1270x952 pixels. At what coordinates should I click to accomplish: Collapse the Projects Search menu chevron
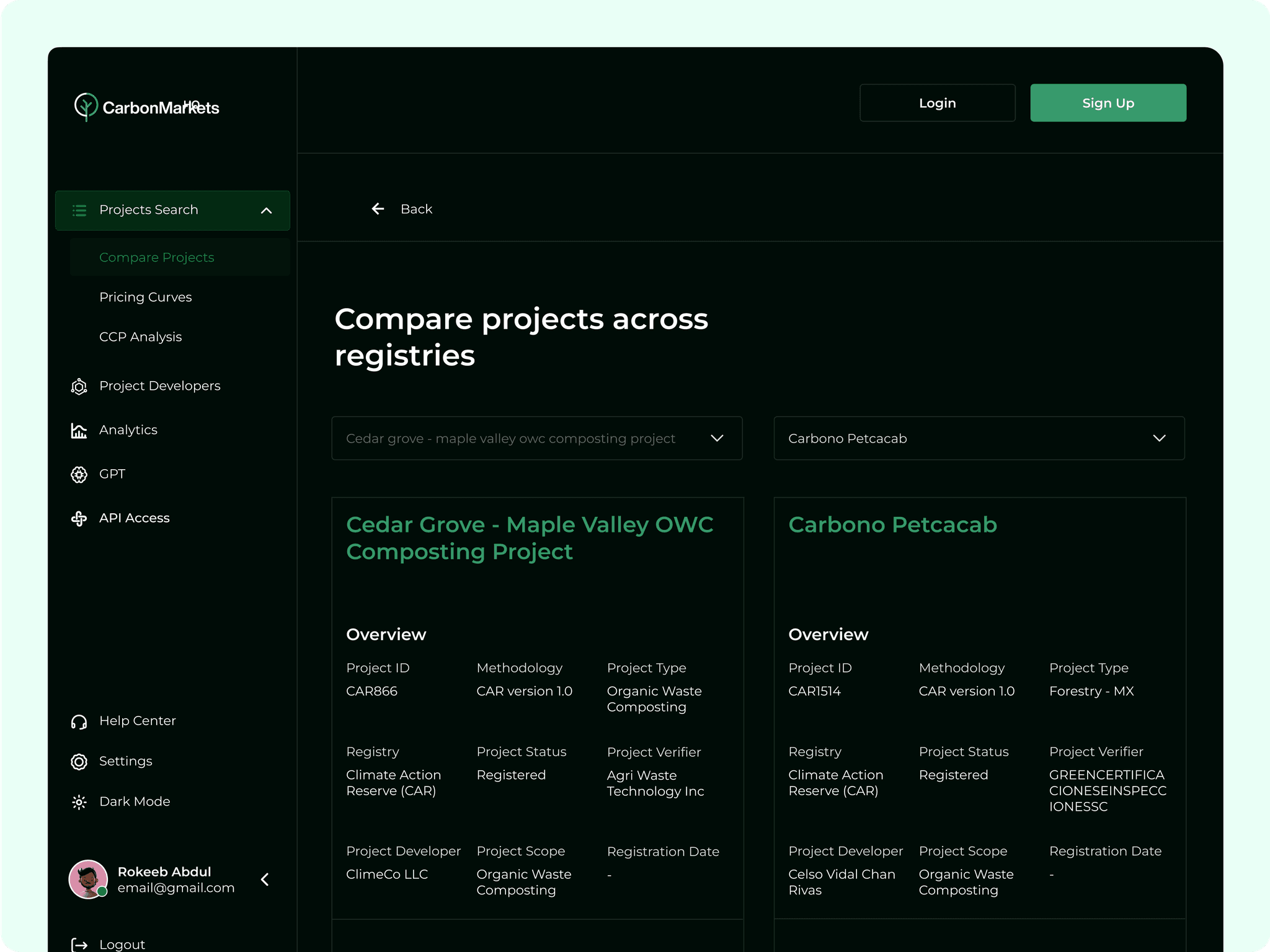[266, 211]
